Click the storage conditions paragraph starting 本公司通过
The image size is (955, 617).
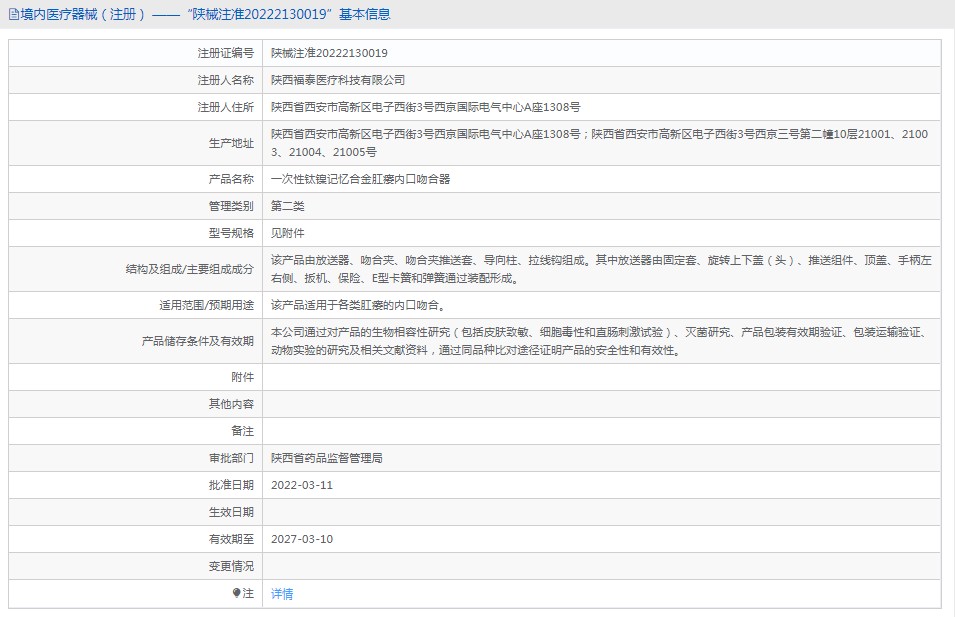[x=600, y=341]
